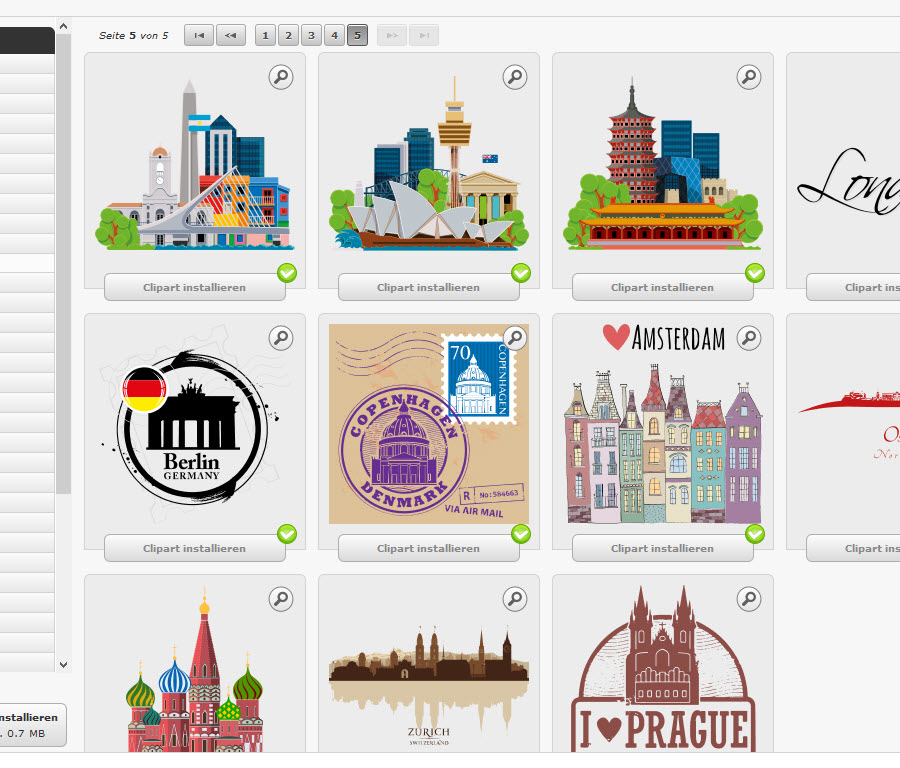Image resolution: width=900 pixels, height=768 pixels.
Task: Install the Amsterdam houses clipart
Action: 662,548
